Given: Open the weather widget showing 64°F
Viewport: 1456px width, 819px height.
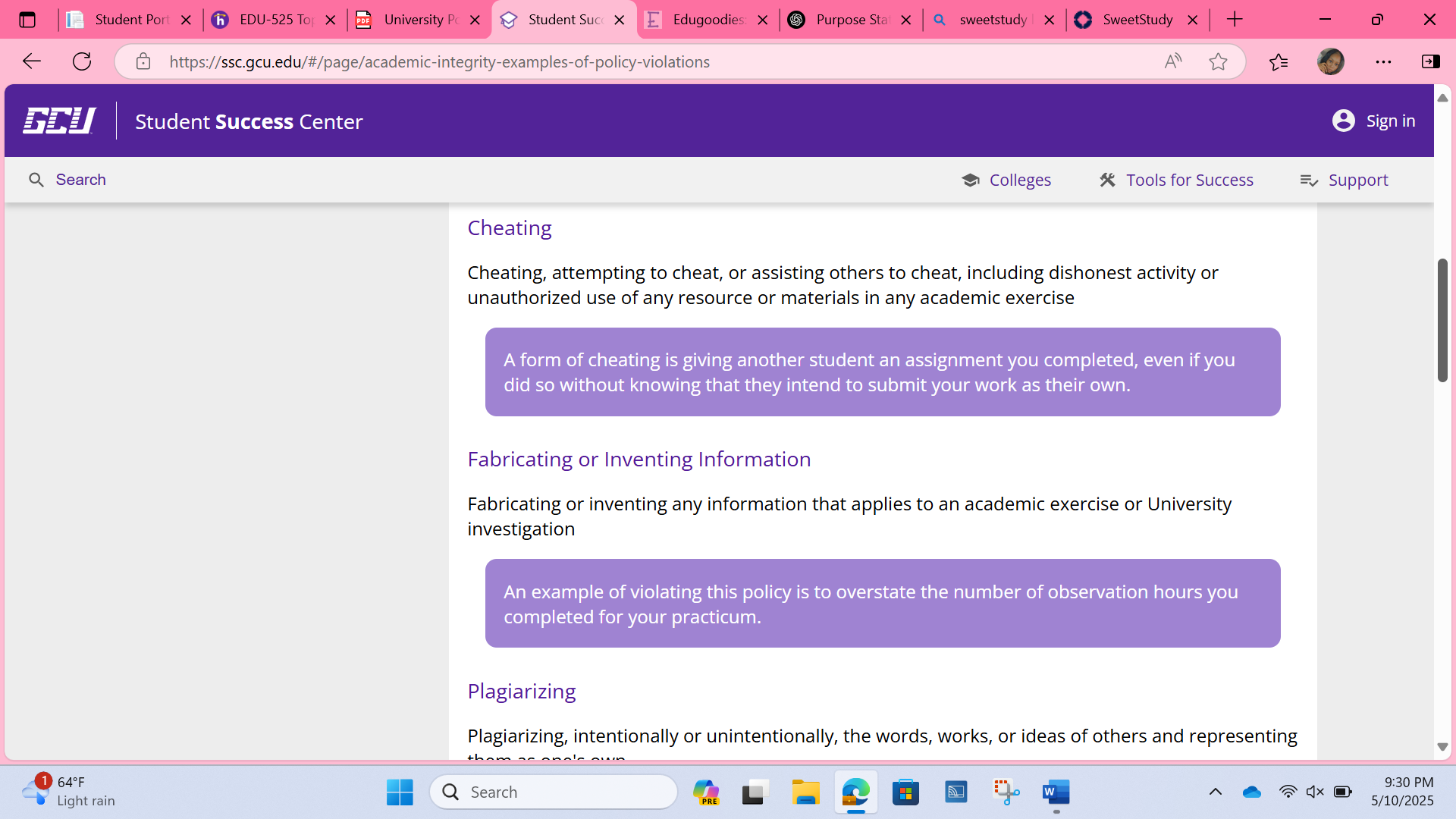Looking at the screenshot, I should coord(68,792).
